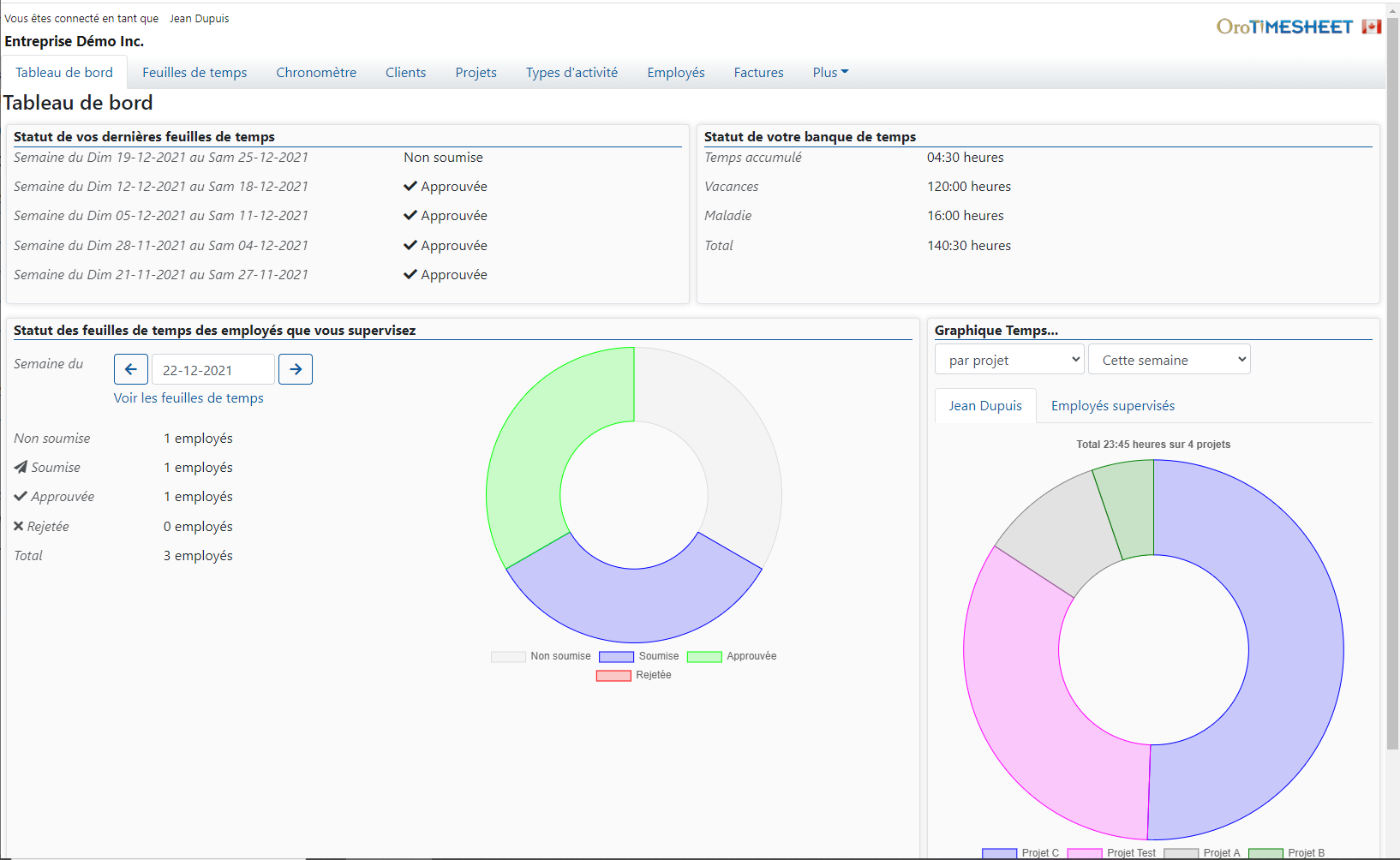
Task: Open the Factures page
Action: [x=758, y=73]
